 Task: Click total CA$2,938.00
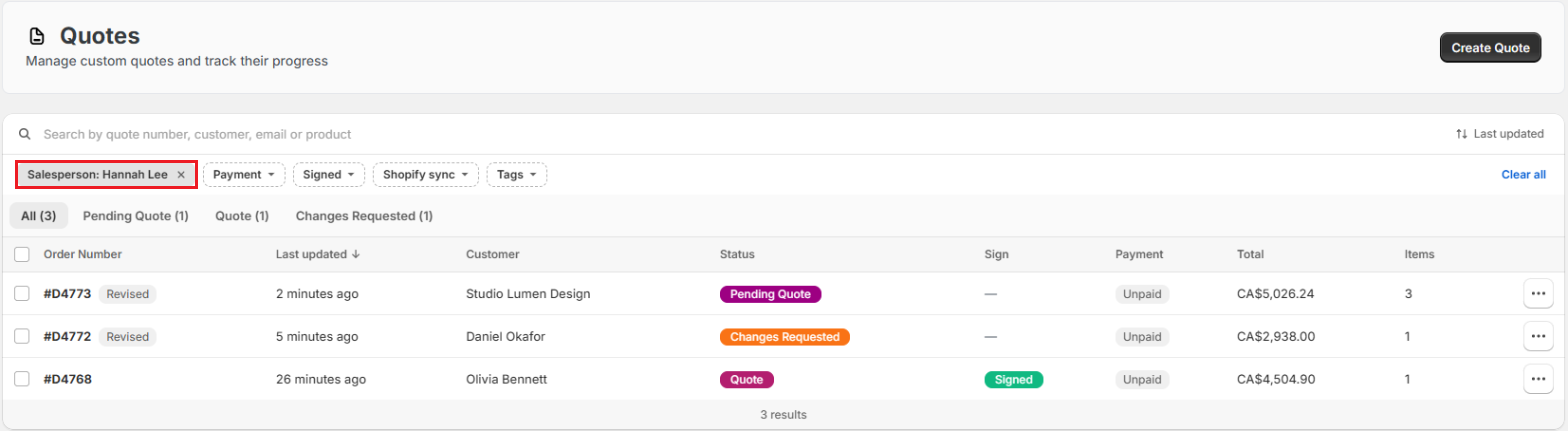(1276, 337)
